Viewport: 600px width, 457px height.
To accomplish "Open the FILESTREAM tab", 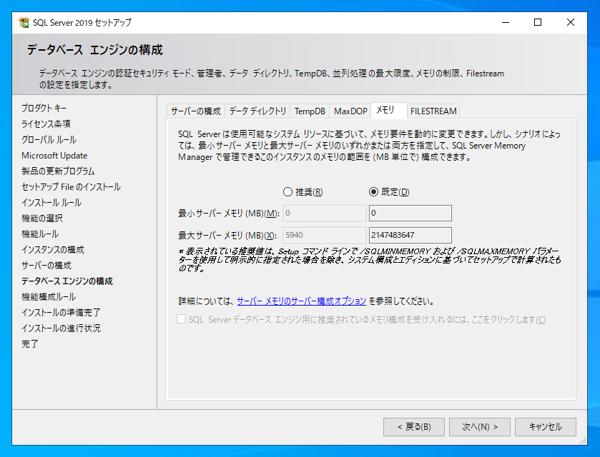I will click(x=433, y=111).
